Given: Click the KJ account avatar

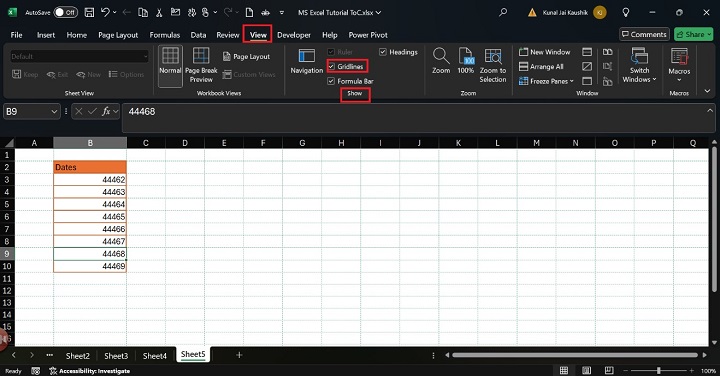Looking at the screenshot, I should (600, 12).
